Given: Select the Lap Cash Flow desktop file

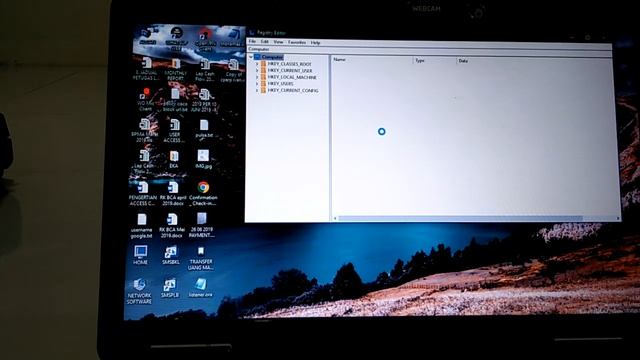Looking at the screenshot, I should pos(204,70).
